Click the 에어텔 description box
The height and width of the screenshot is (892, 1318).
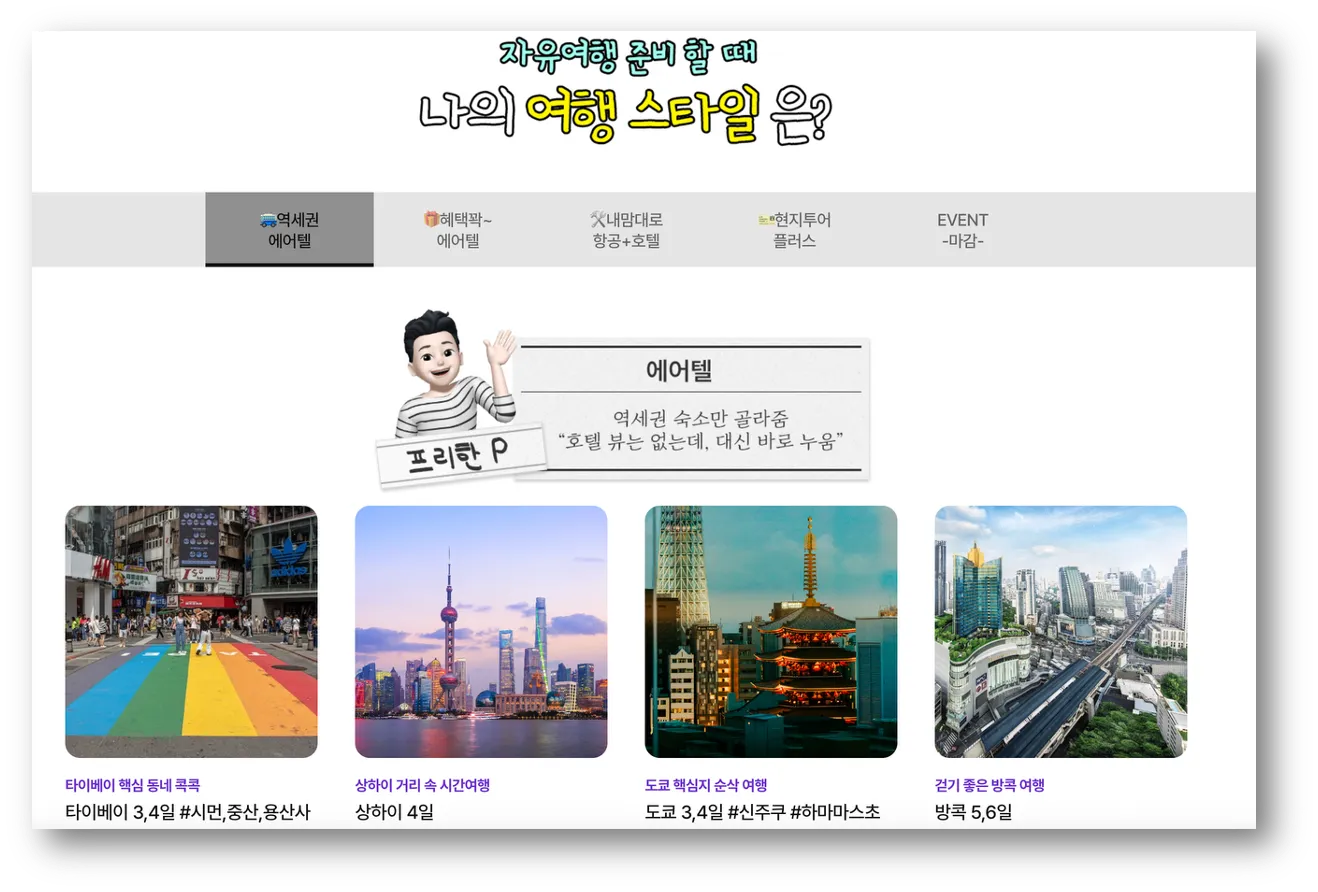[x=693, y=410]
